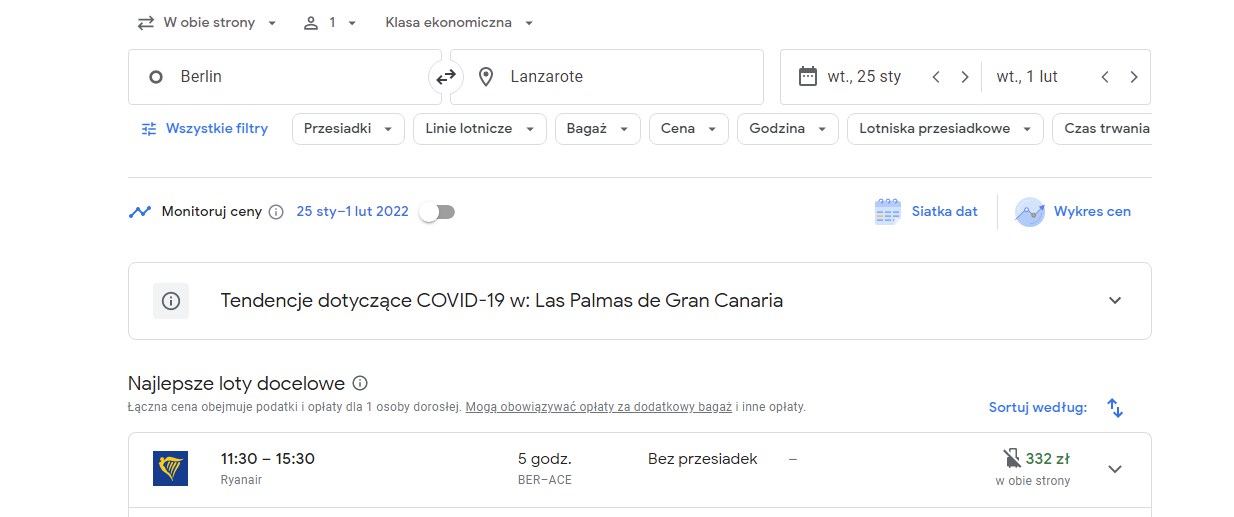1234x517 pixels.
Task: Click the sort arrows icon by Sortuj według
Action: [x=1115, y=407]
